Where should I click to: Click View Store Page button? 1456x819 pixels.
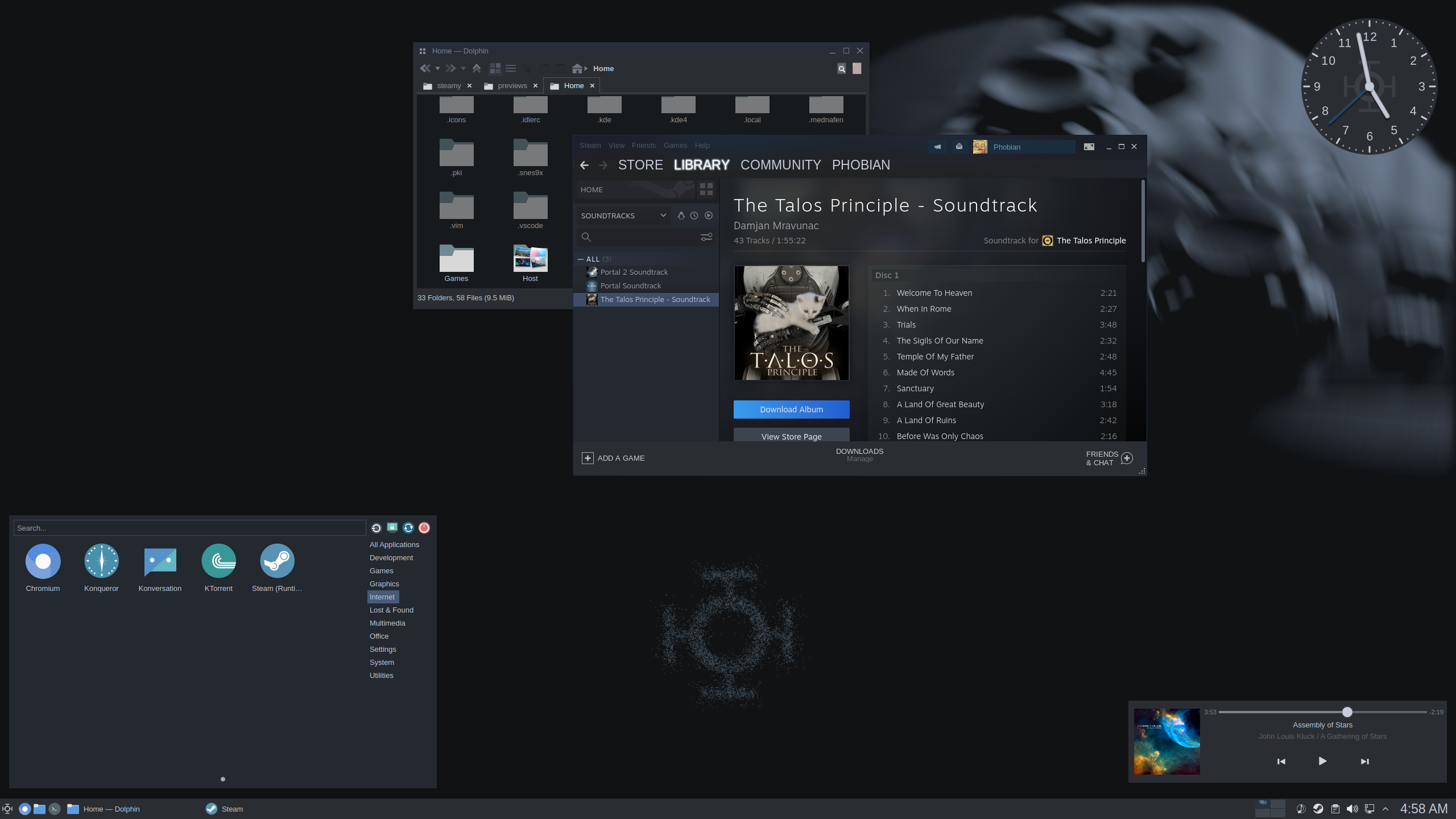coord(791,435)
